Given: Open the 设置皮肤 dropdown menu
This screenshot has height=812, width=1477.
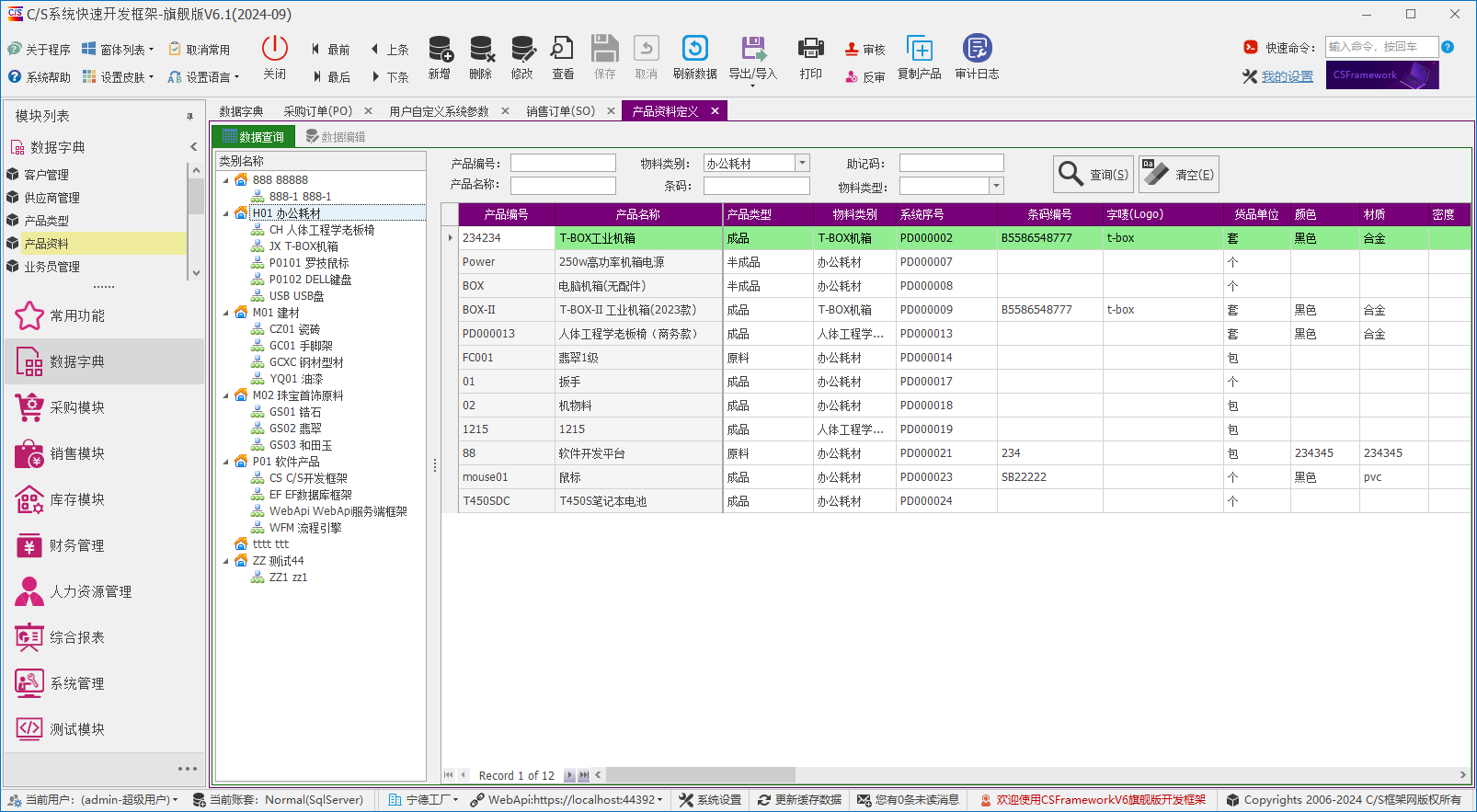Looking at the screenshot, I should (x=118, y=77).
